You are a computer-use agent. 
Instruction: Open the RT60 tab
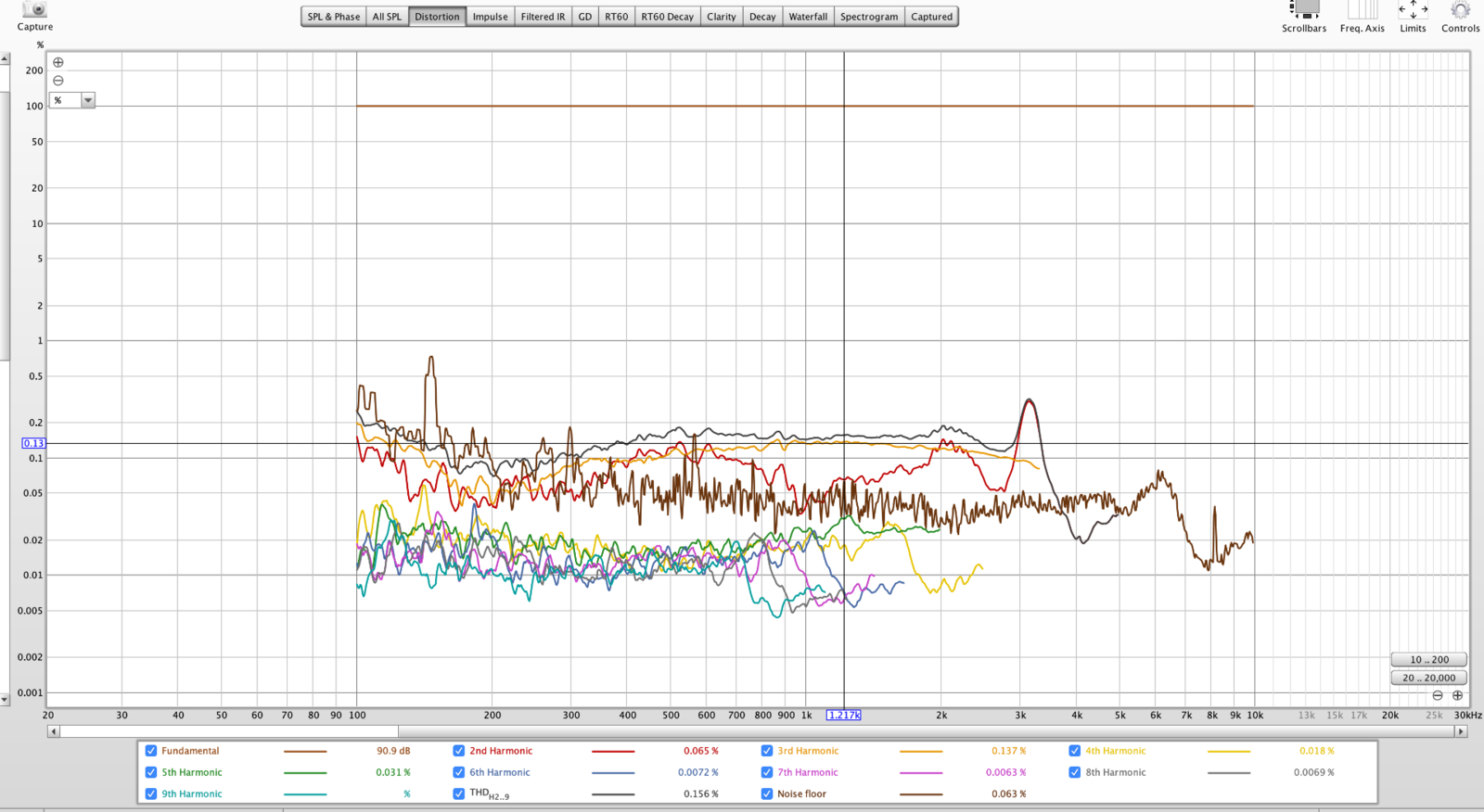pyautogui.click(x=617, y=17)
